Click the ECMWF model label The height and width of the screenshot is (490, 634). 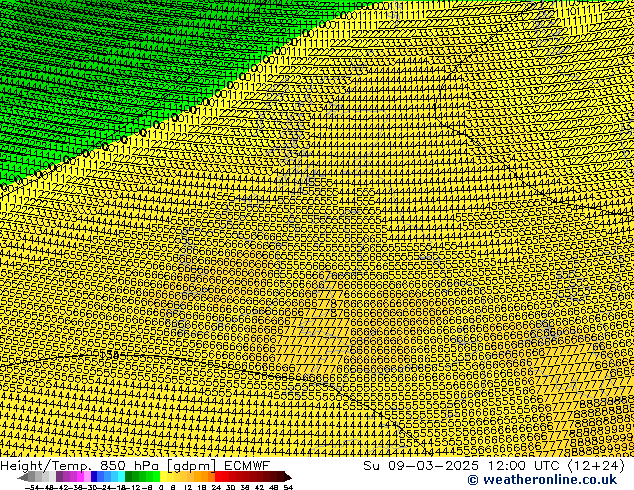click(x=246, y=466)
